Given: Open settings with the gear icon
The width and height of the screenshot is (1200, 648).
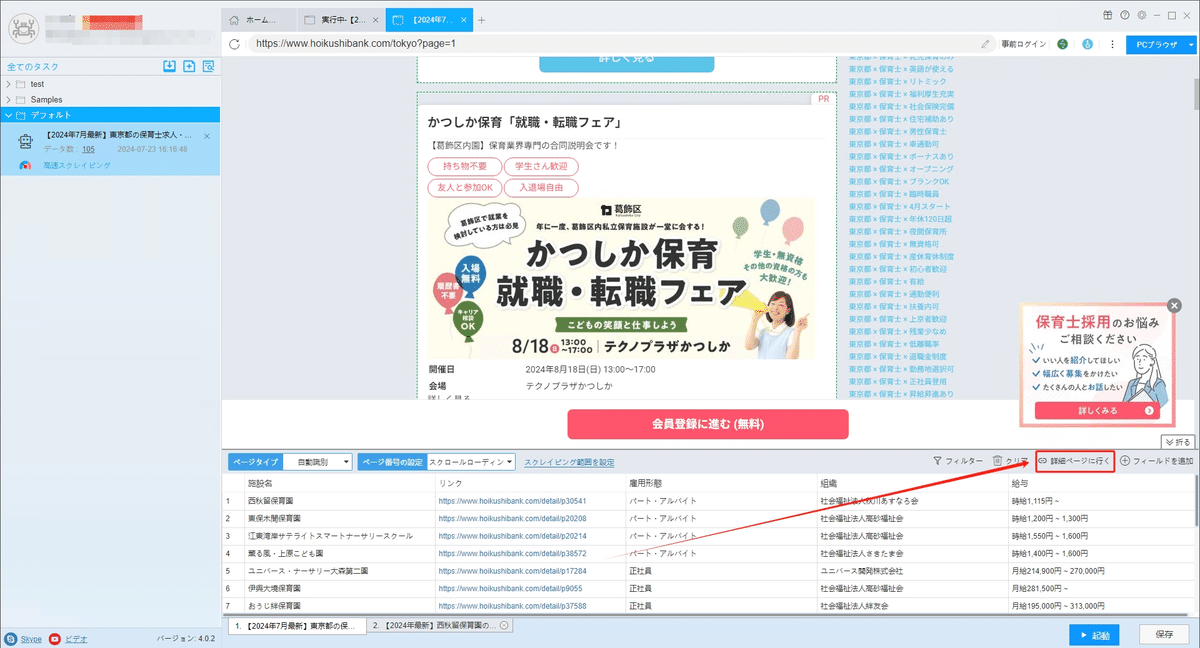Looking at the screenshot, I should click(1141, 15).
